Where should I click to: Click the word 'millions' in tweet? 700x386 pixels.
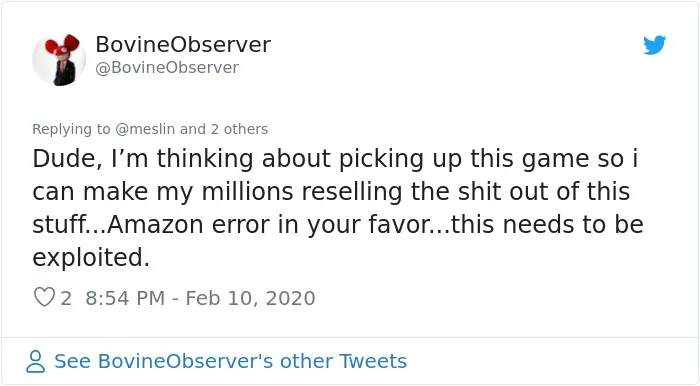(x=247, y=192)
